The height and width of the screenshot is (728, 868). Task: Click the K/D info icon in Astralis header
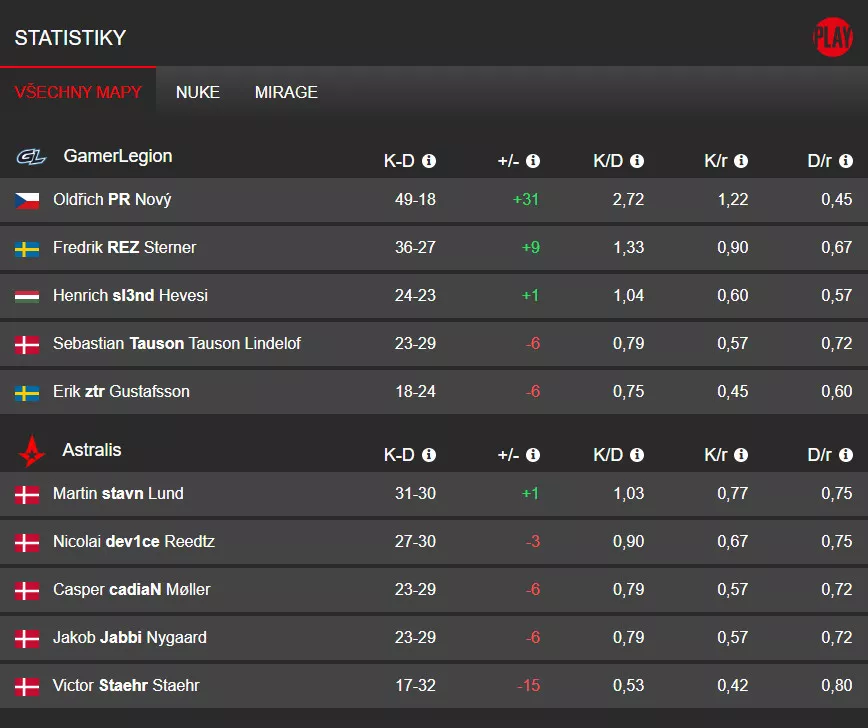(x=637, y=454)
